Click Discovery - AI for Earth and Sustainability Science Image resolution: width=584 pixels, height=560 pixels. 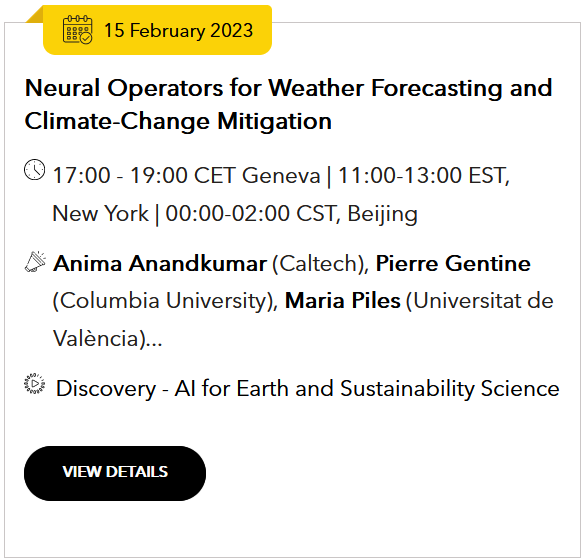(x=307, y=389)
